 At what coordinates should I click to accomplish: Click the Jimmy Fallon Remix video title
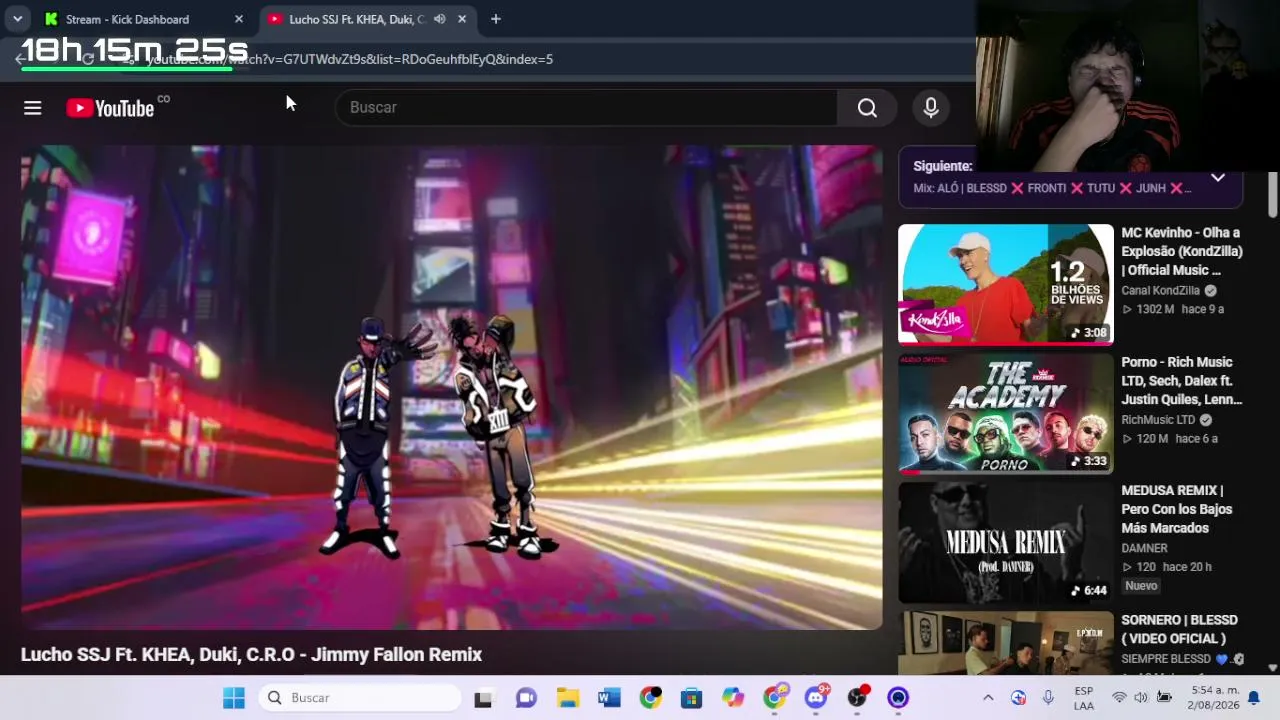tap(252, 655)
